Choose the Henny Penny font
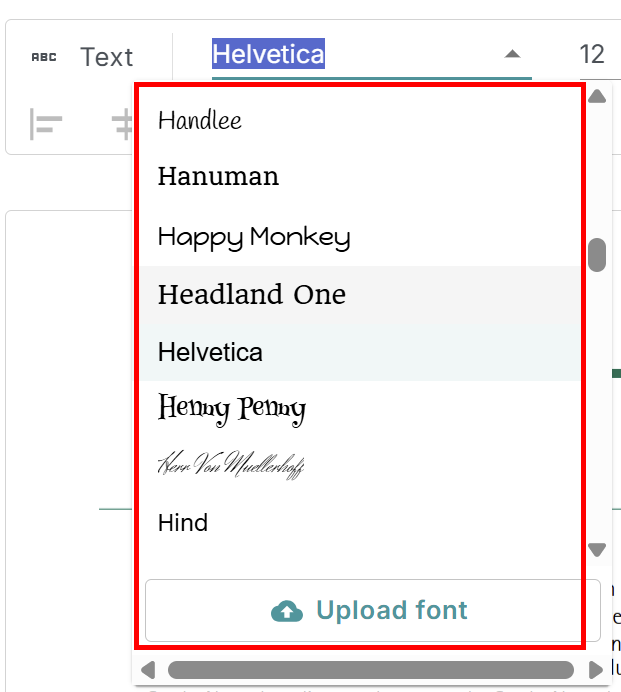 click(232, 408)
